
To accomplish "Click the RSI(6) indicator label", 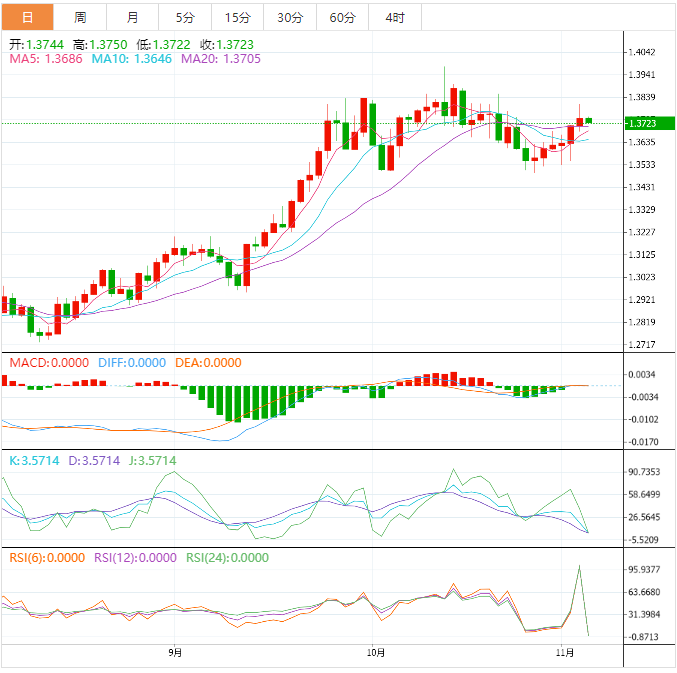I will [x=46, y=558].
